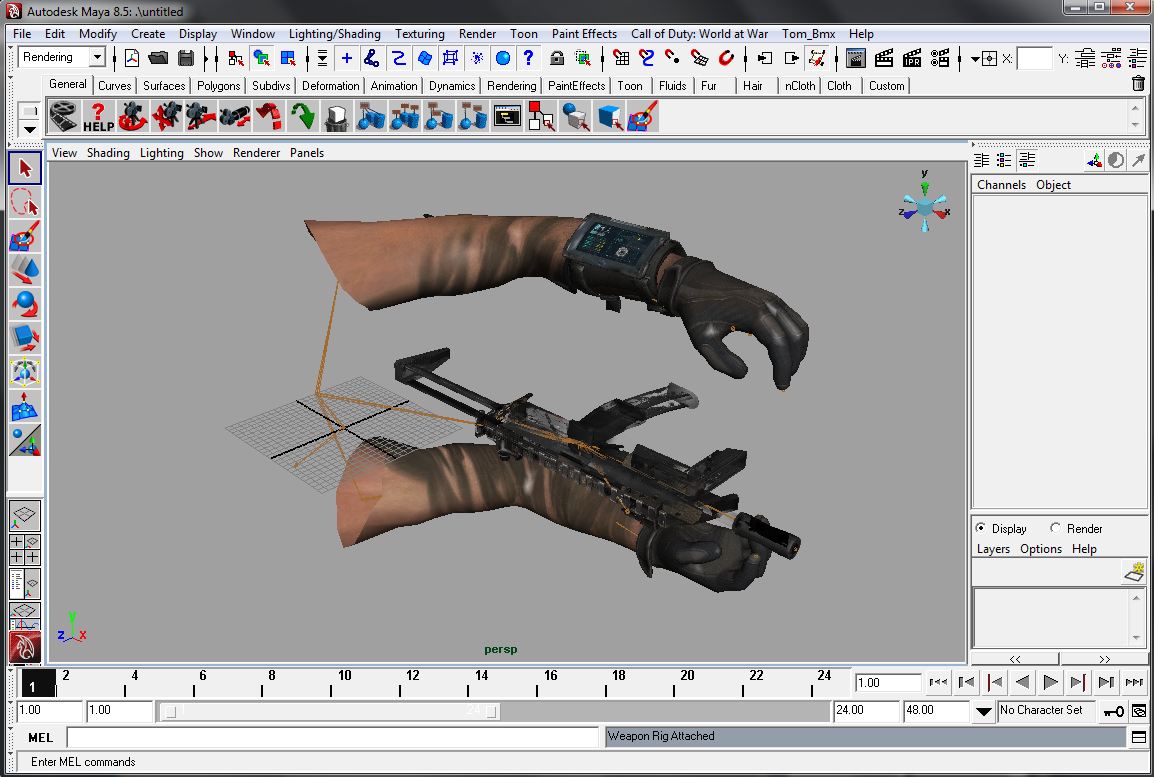The width and height of the screenshot is (1154, 777).
Task: Click the IPR render clapperboard icon
Action: tap(912, 58)
